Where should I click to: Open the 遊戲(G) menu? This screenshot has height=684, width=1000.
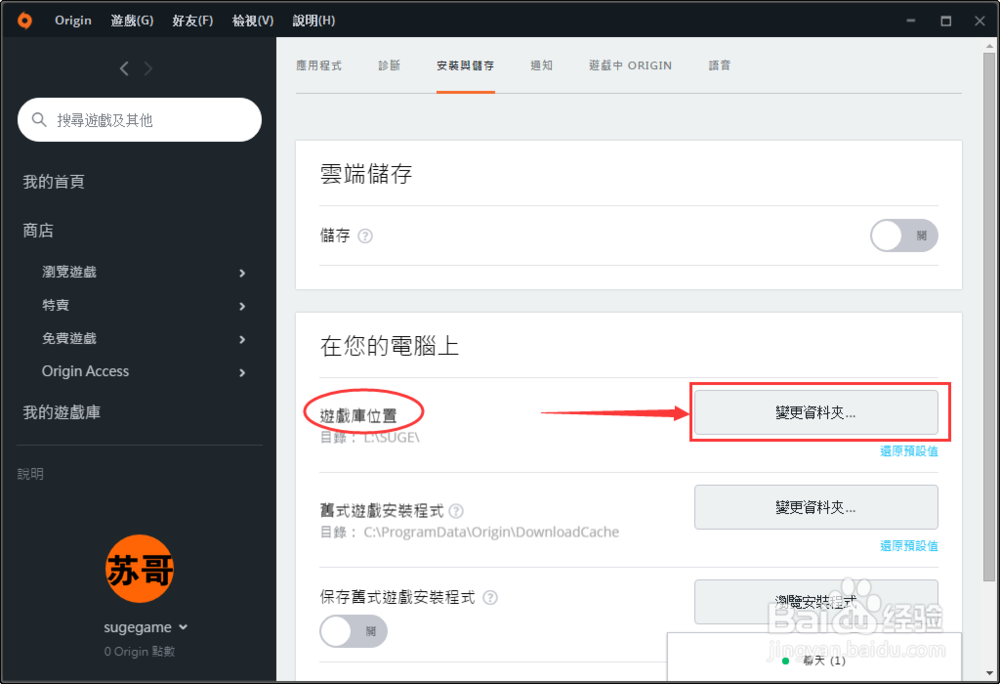coord(132,20)
